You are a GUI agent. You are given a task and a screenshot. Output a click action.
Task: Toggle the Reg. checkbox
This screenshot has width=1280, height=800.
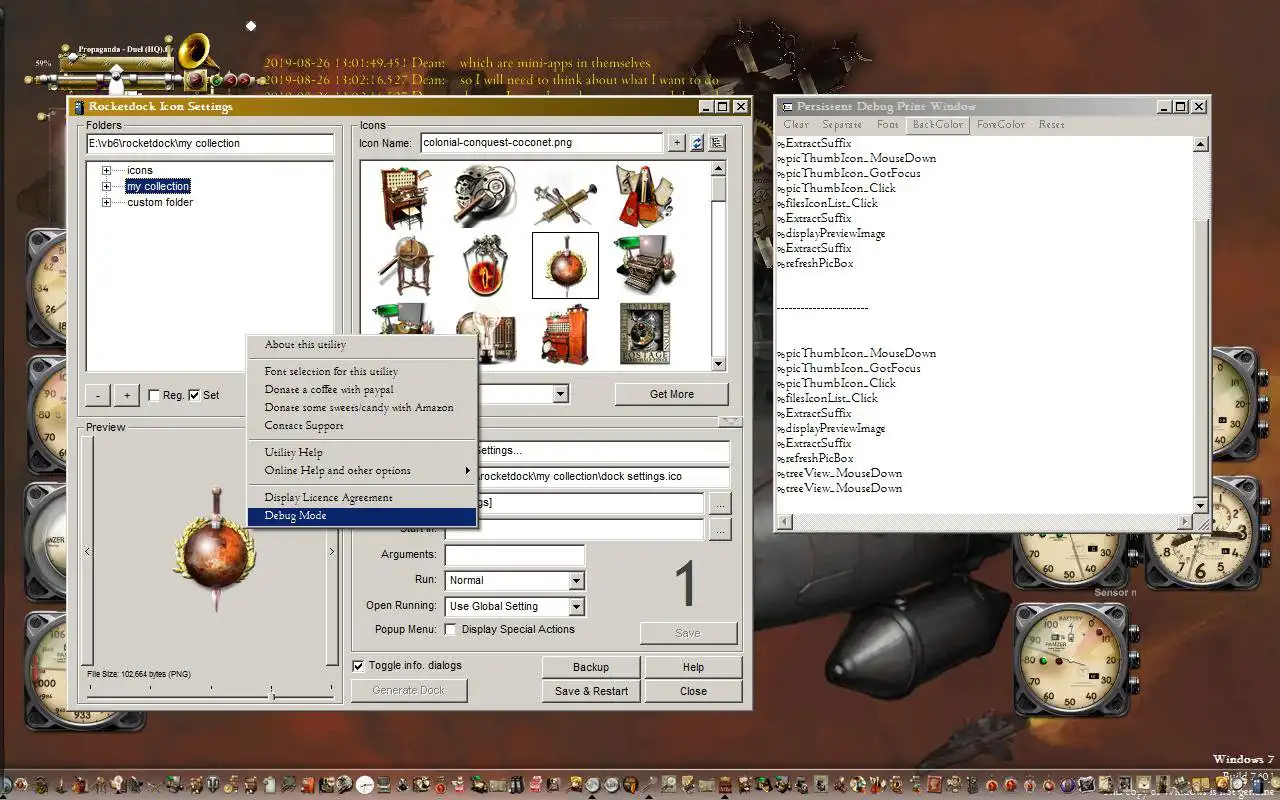pyautogui.click(x=154, y=395)
